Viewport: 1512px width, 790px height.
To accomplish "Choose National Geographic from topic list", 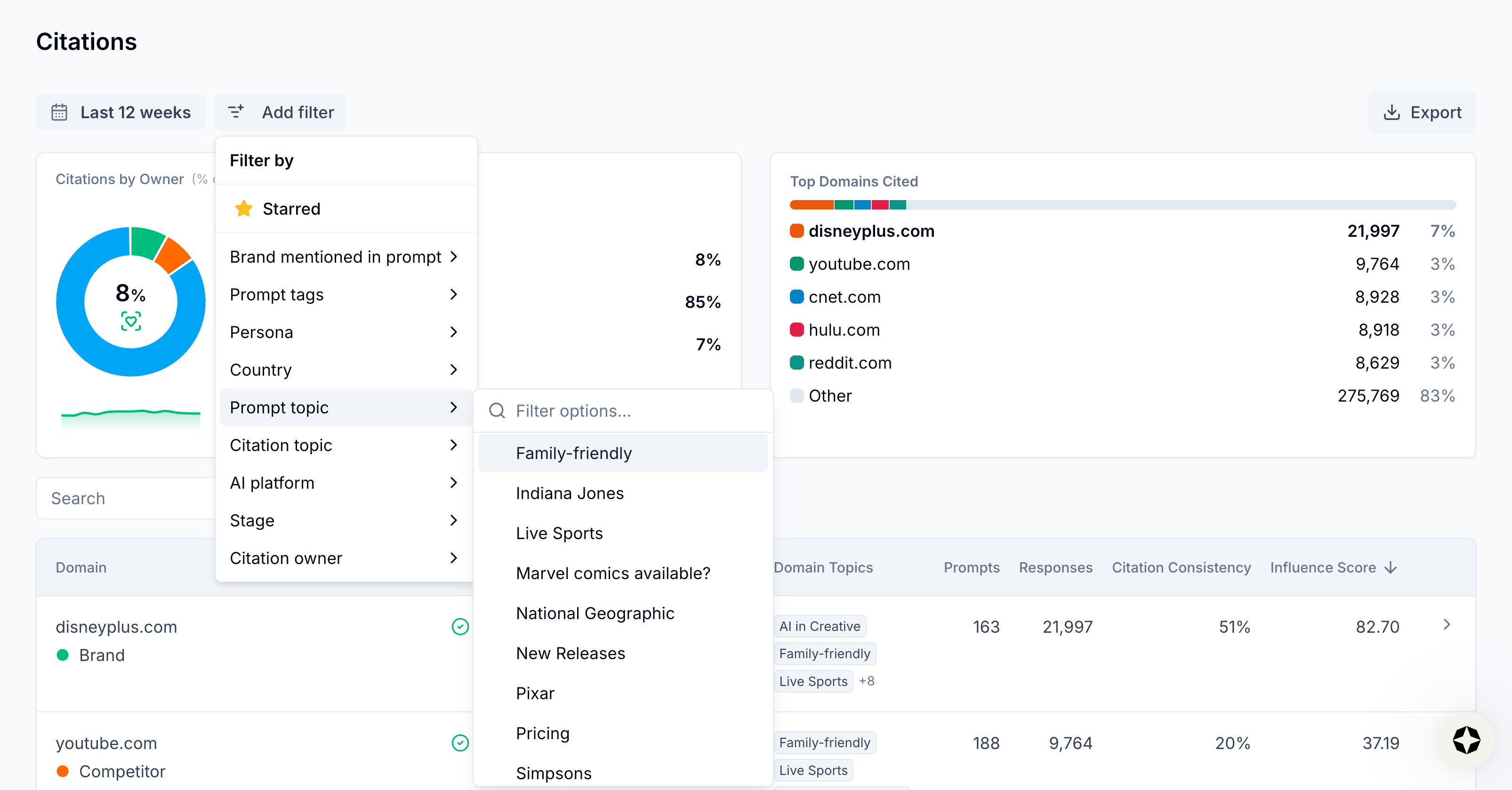I will pos(595,613).
